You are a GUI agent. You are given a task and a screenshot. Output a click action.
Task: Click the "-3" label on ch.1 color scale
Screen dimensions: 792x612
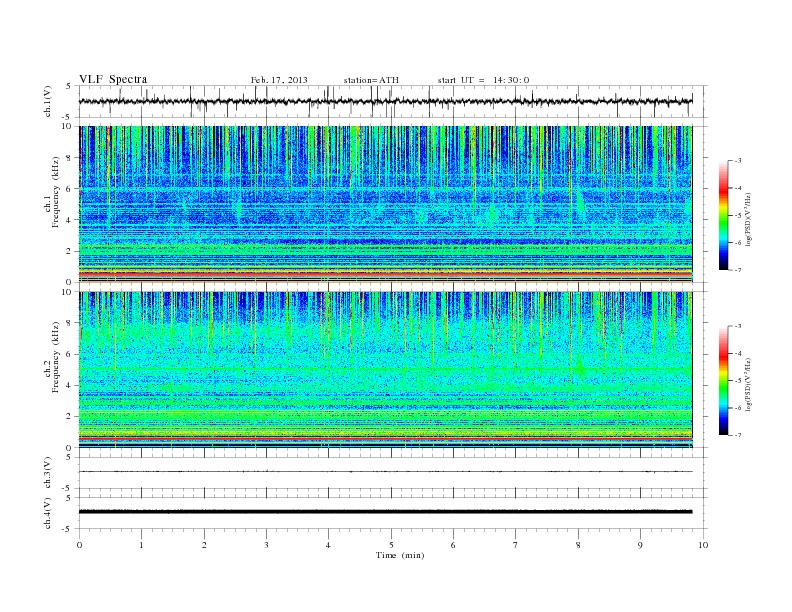click(x=738, y=161)
